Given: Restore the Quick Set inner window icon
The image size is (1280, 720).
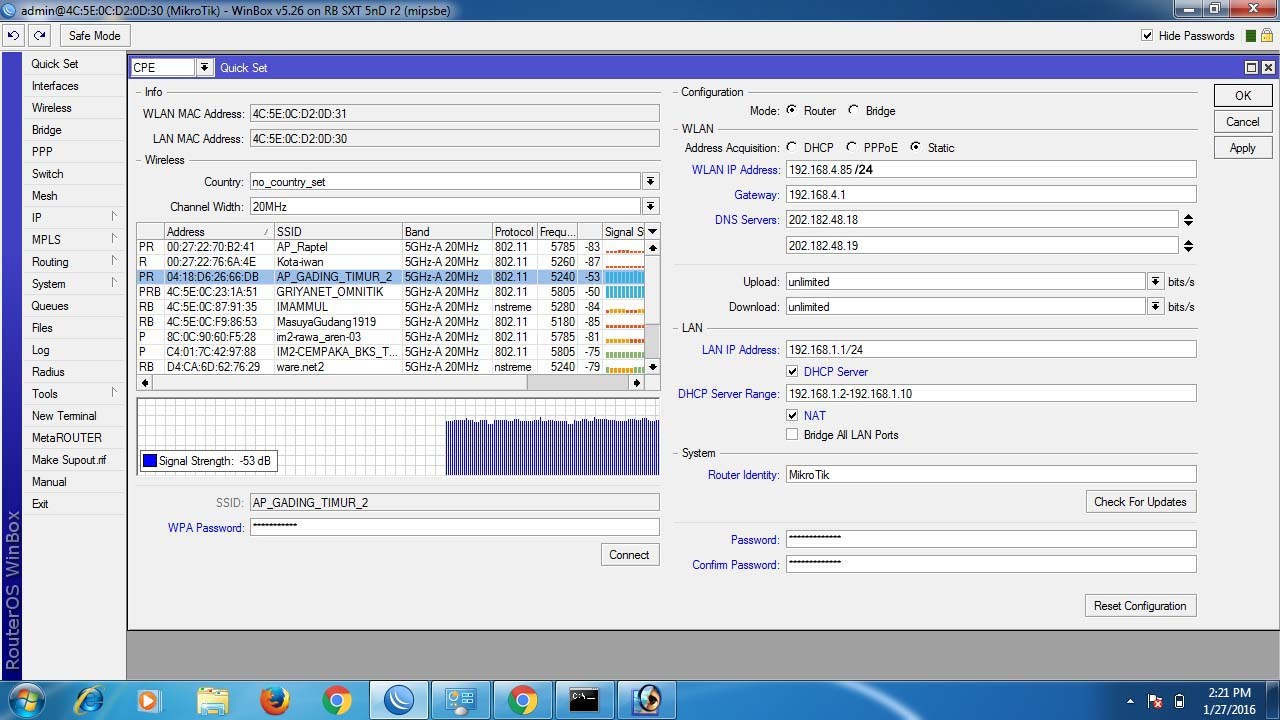Looking at the screenshot, I should (1251, 67).
